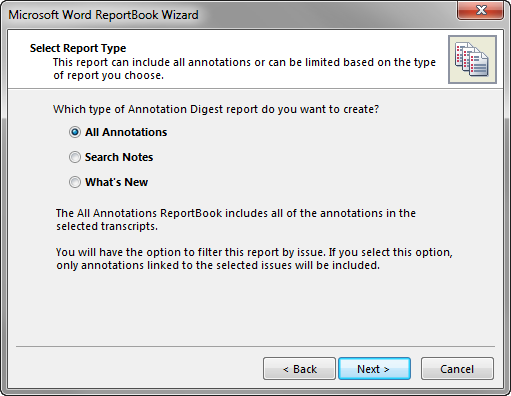This screenshot has width=511, height=396.
Task: Click the All Annotations label text
Action: click(x=126, y=132)
